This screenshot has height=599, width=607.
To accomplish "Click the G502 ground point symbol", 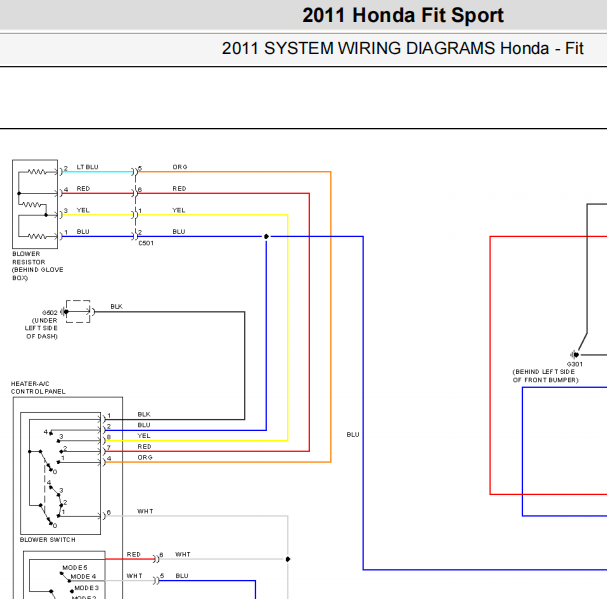I will (65, 312).
